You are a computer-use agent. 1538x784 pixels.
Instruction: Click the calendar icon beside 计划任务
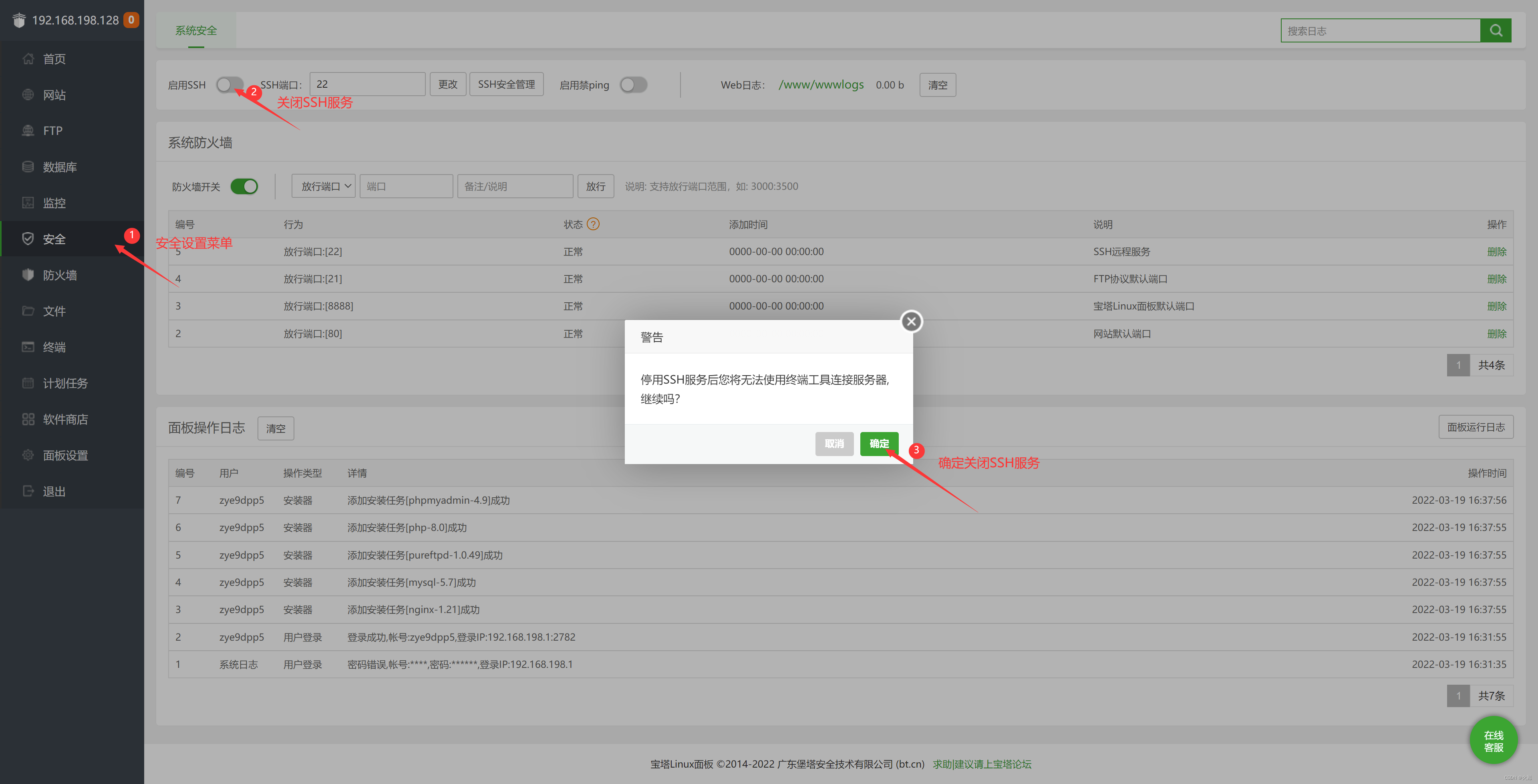[x=28, y=383]
